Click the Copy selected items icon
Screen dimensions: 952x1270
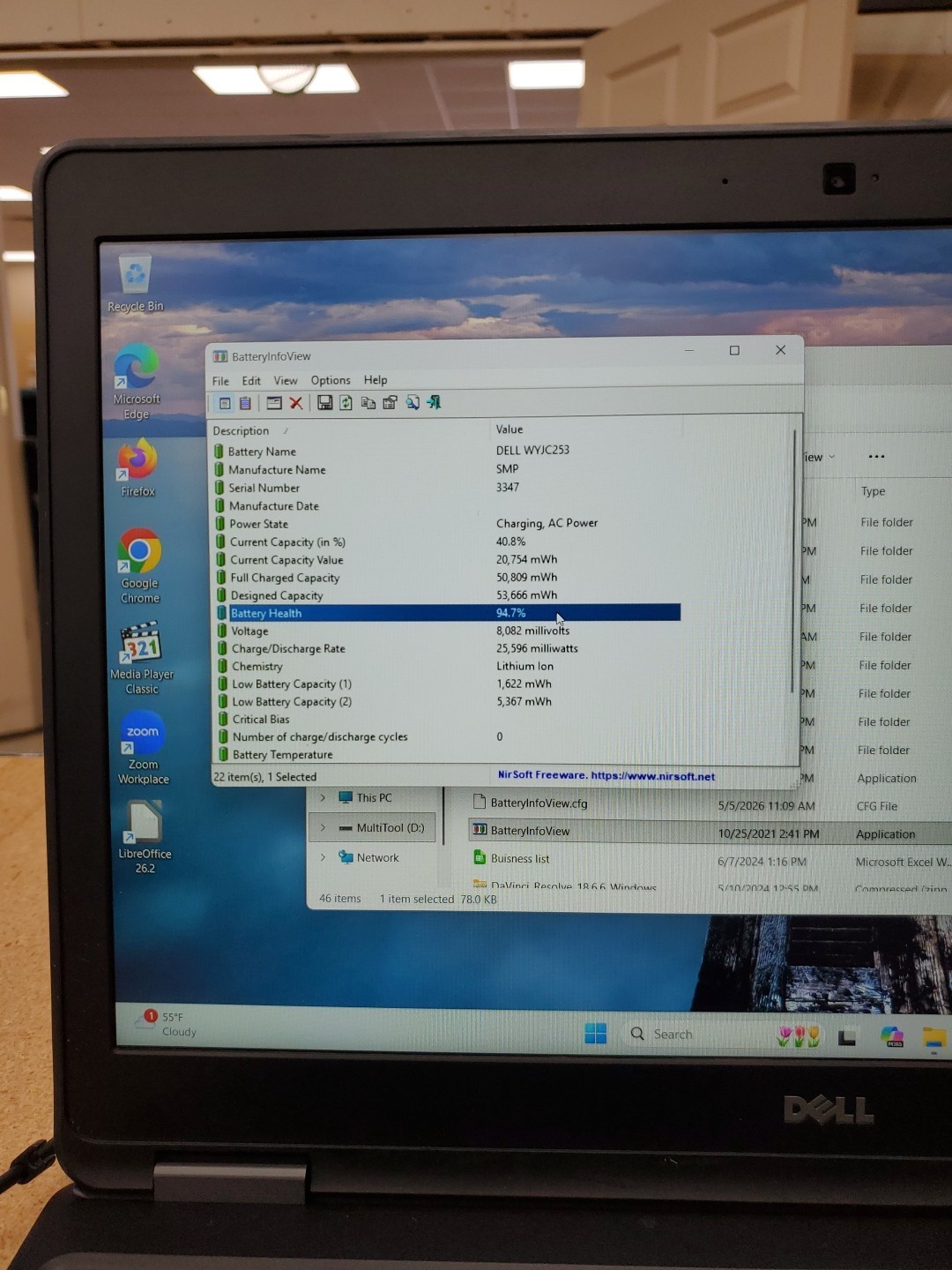tap(368, 403)
